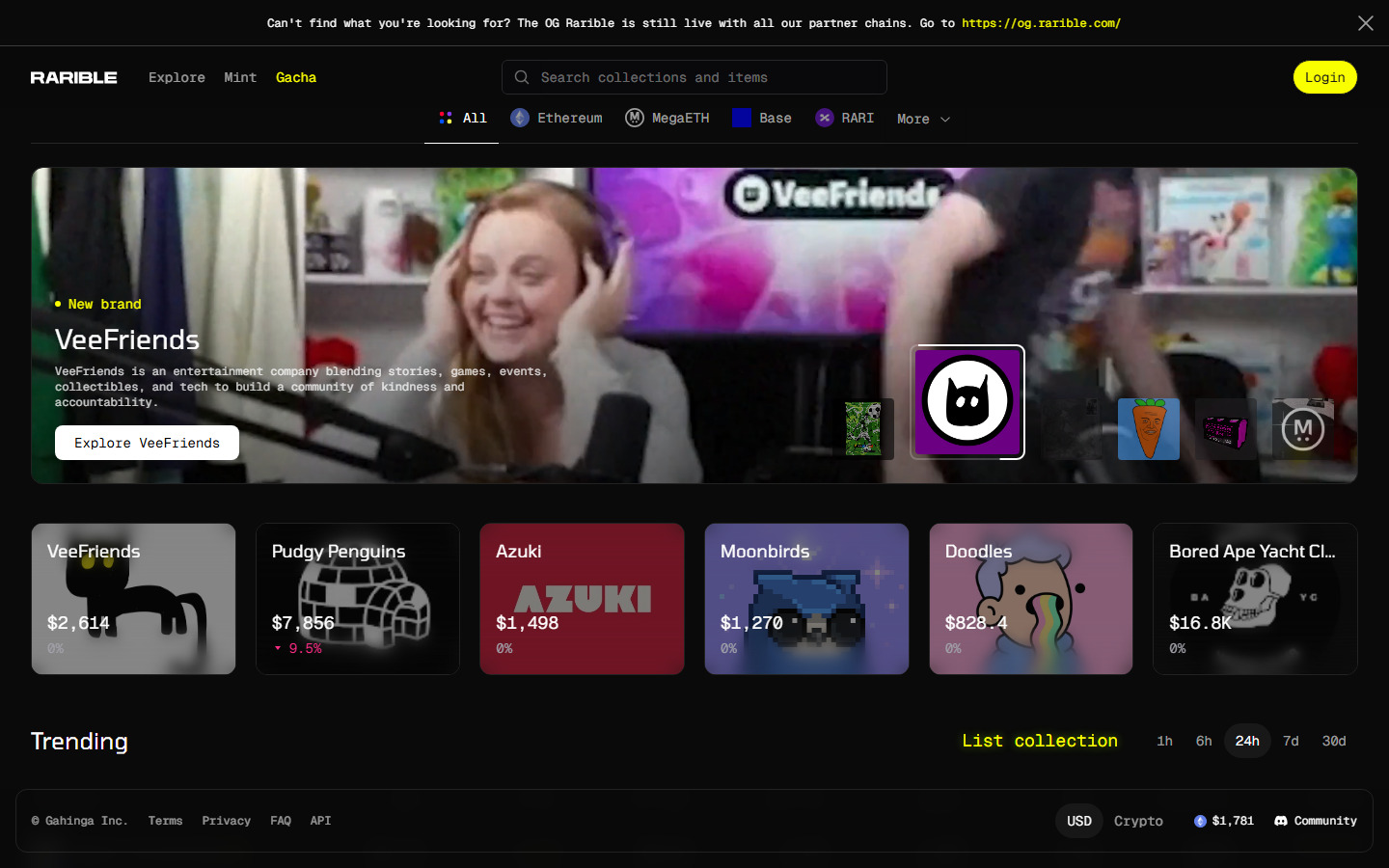Switch to the All chains tab
Image resolution: width=1389 pixels, height=868 pixels.
(462, 118)
